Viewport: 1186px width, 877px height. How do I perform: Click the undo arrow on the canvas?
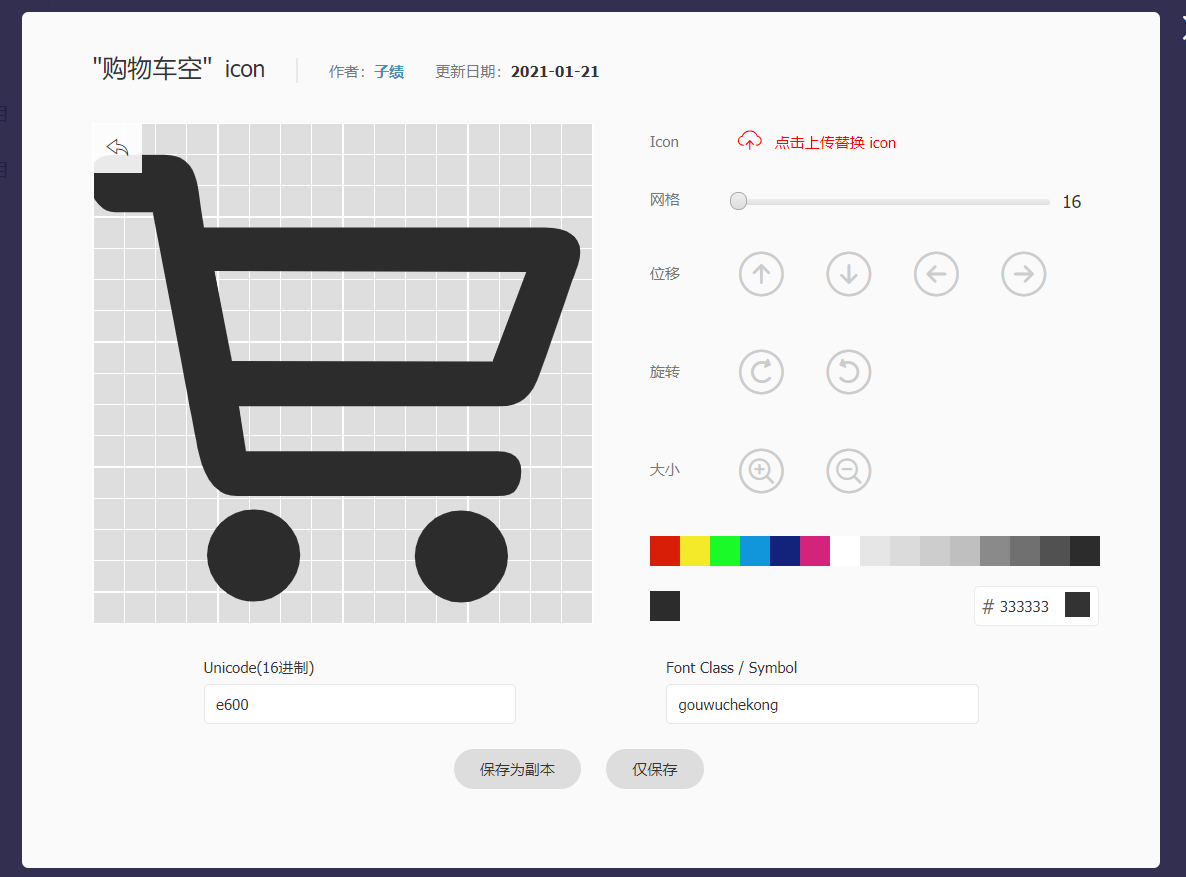coord(117,148)
